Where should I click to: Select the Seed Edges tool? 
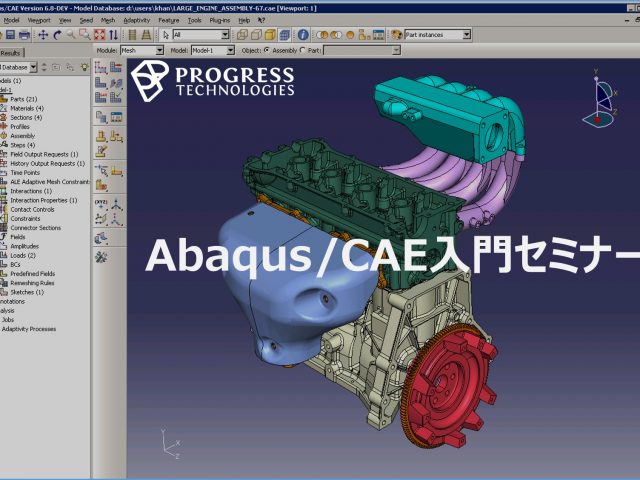point(116,67)
